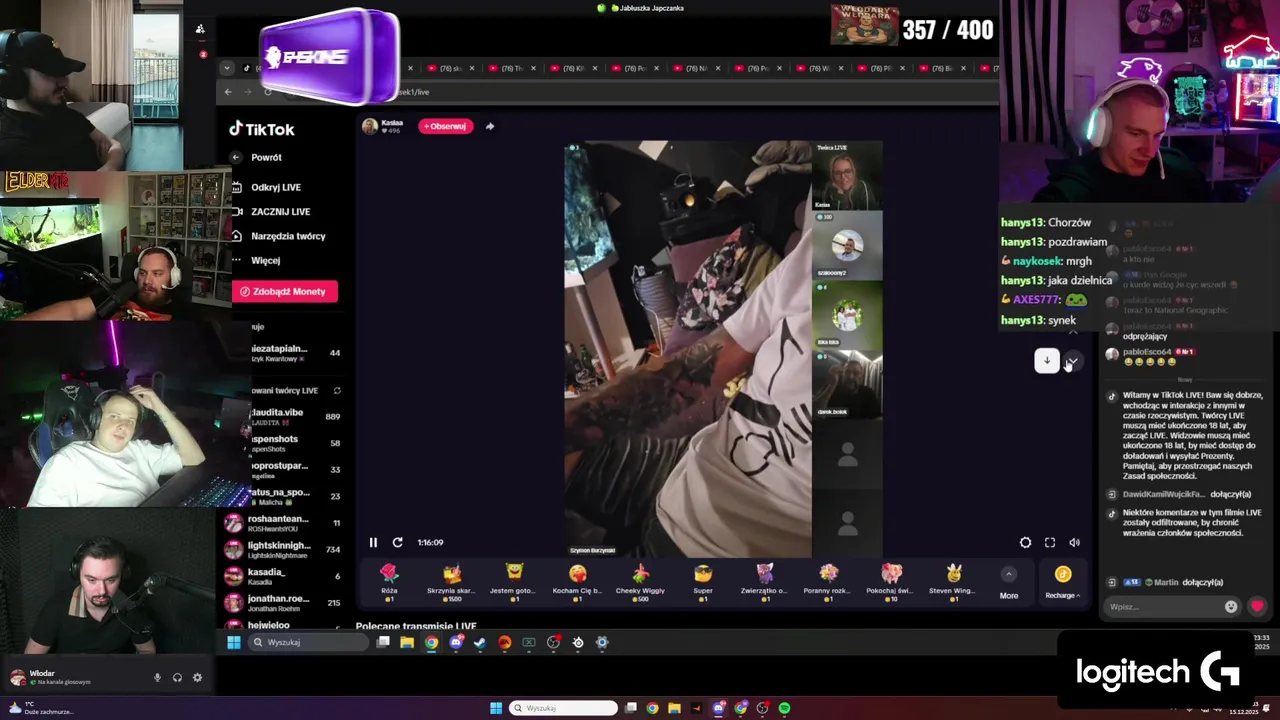Open lightskinnigh live channel
Screen dimensions: 1280x720
point(284,550)
